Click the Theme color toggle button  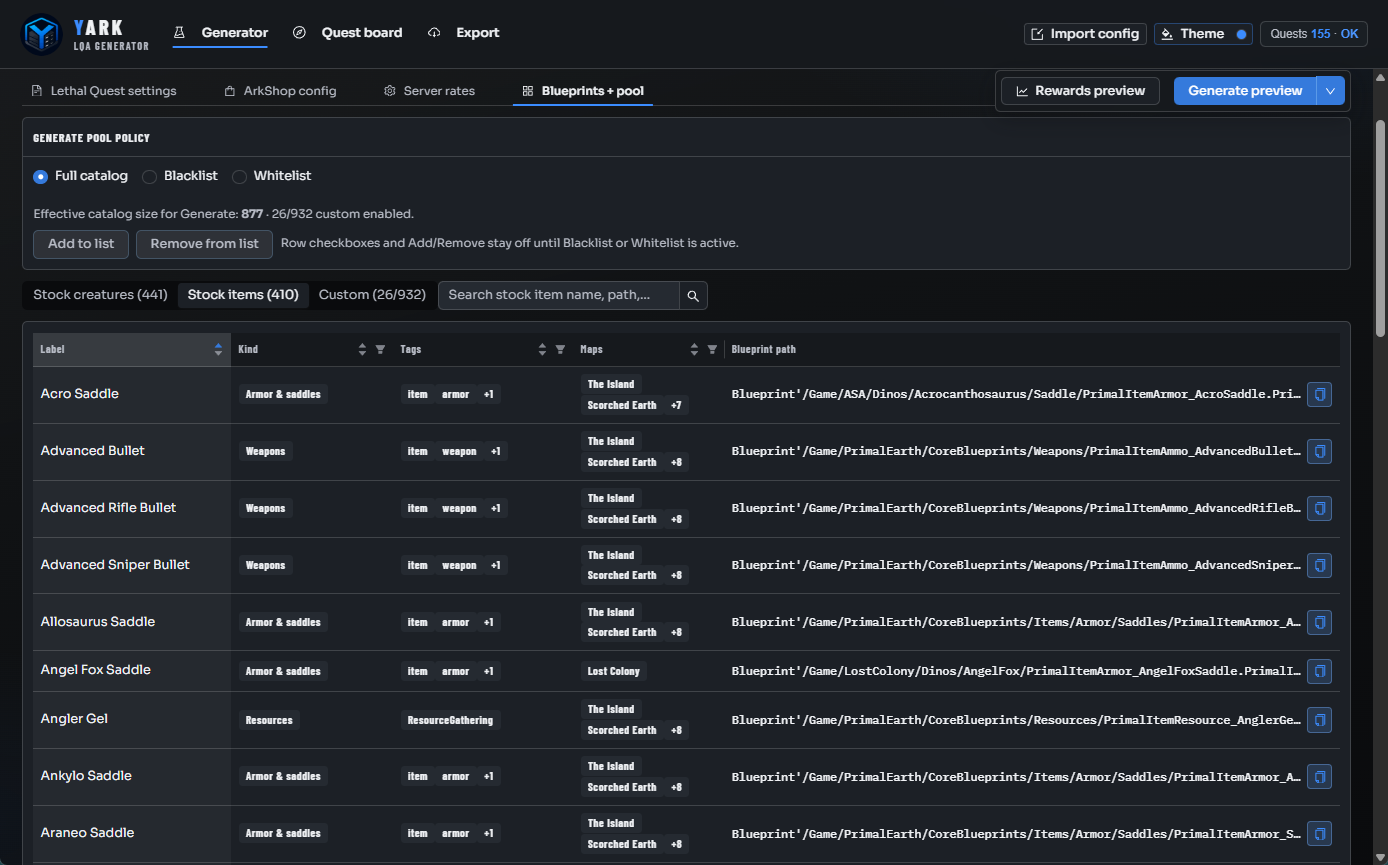1203,34
